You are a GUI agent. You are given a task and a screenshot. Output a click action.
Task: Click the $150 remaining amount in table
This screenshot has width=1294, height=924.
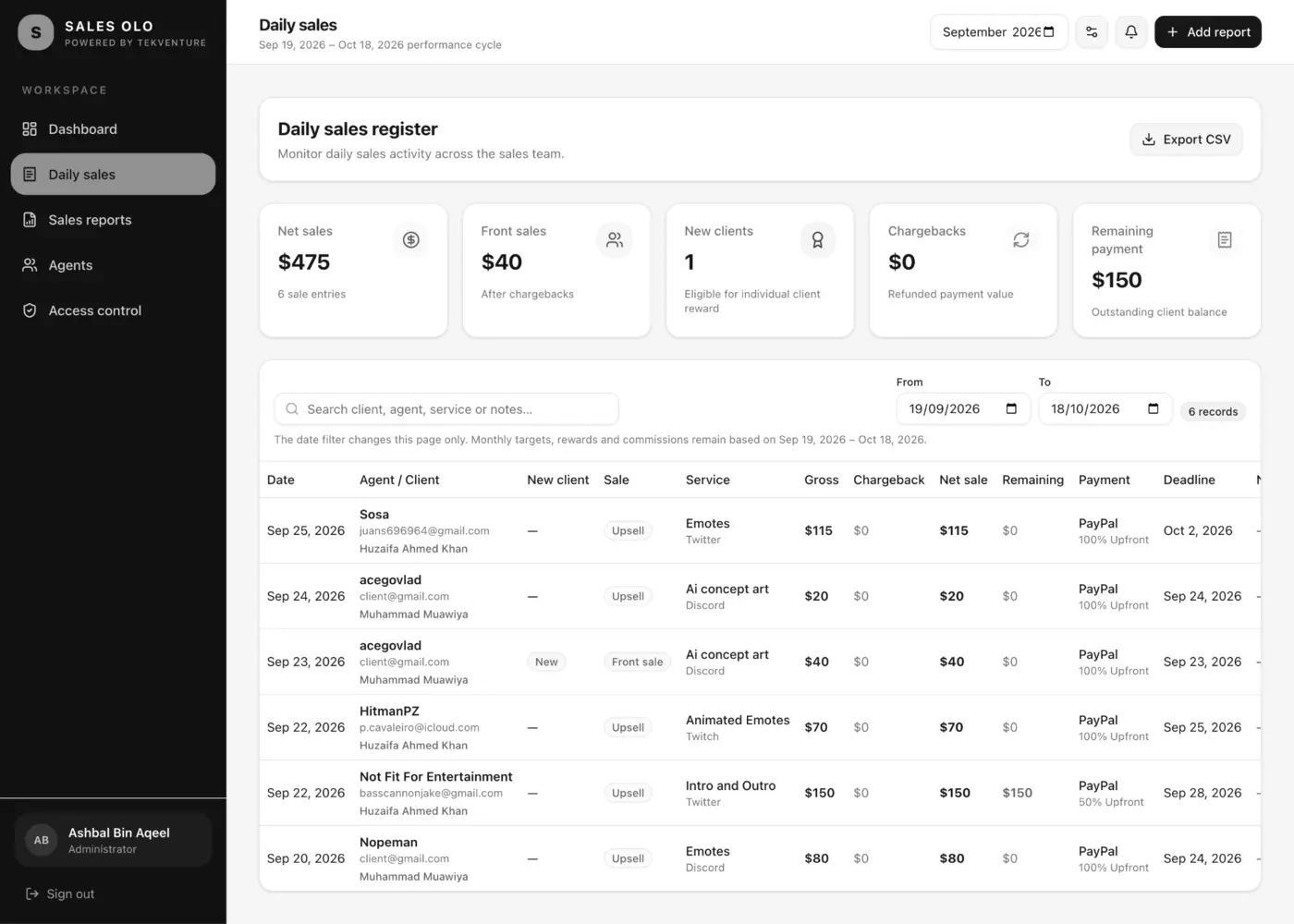(1018, 793)
